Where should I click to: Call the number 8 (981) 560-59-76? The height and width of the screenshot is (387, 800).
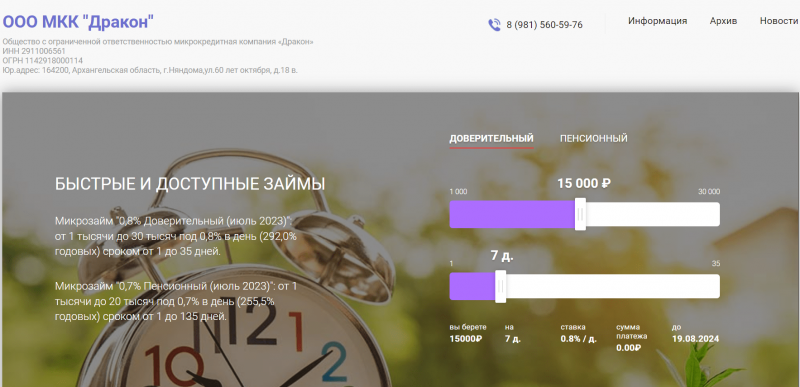point(544,25)
